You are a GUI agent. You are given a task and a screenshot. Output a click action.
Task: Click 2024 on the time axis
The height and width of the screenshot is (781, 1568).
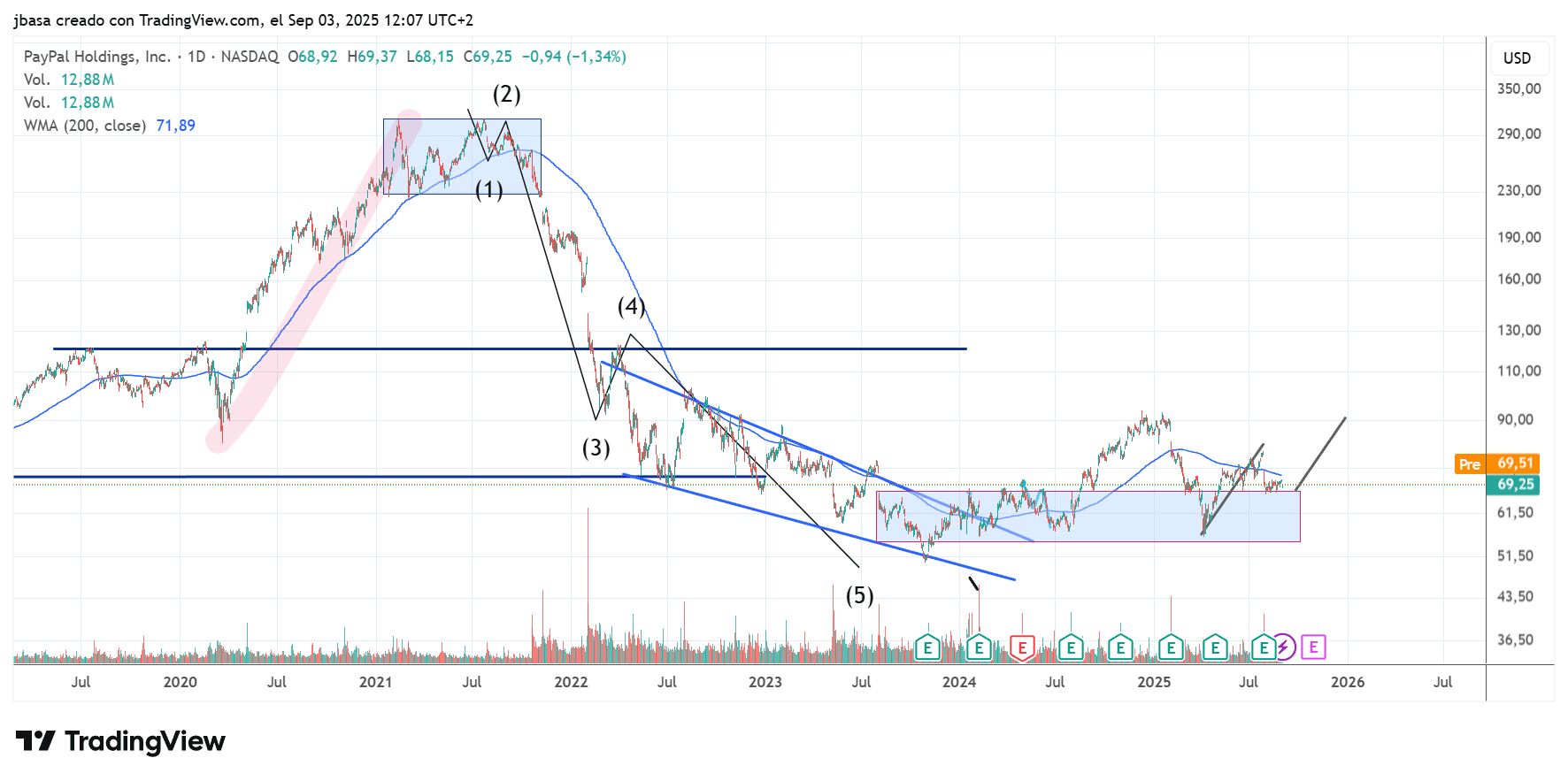tap(959, 682)
